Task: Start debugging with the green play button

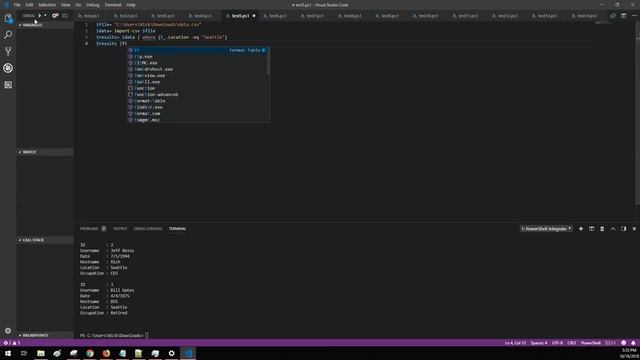Action: [x=40, y=16]
